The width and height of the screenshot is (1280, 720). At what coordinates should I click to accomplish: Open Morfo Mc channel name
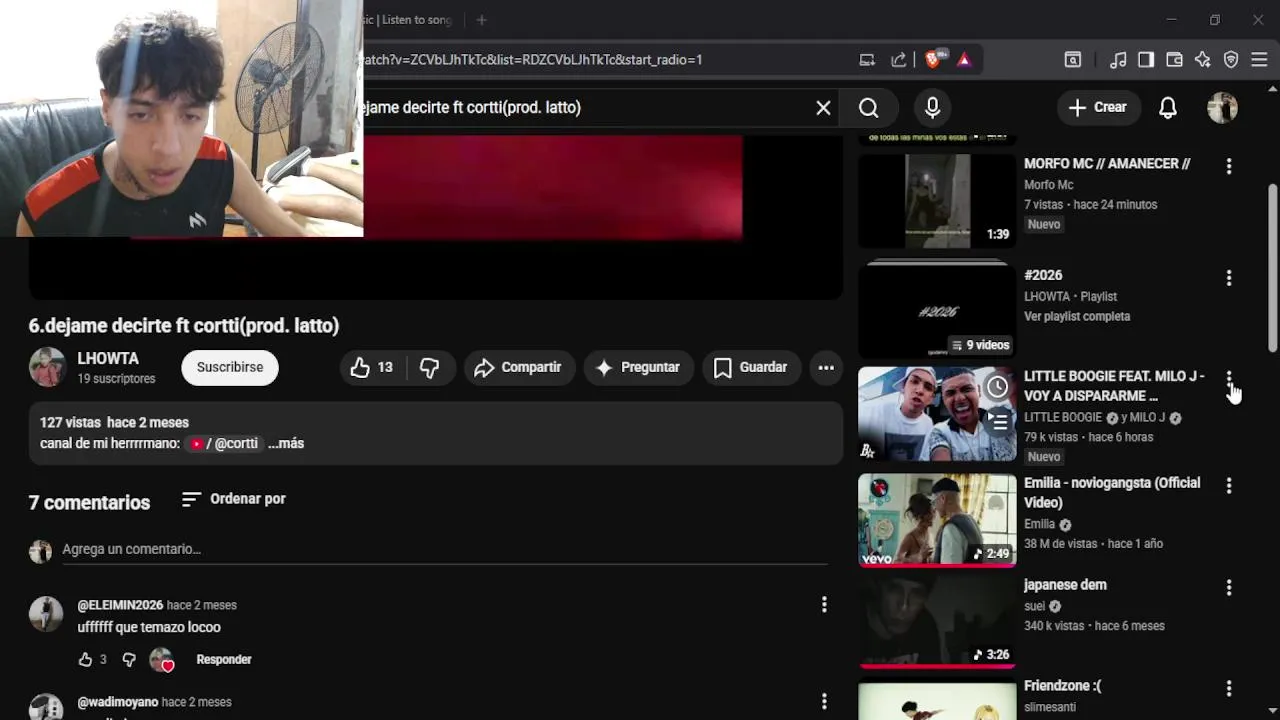pyautogui.click(x=1049, y=185)
